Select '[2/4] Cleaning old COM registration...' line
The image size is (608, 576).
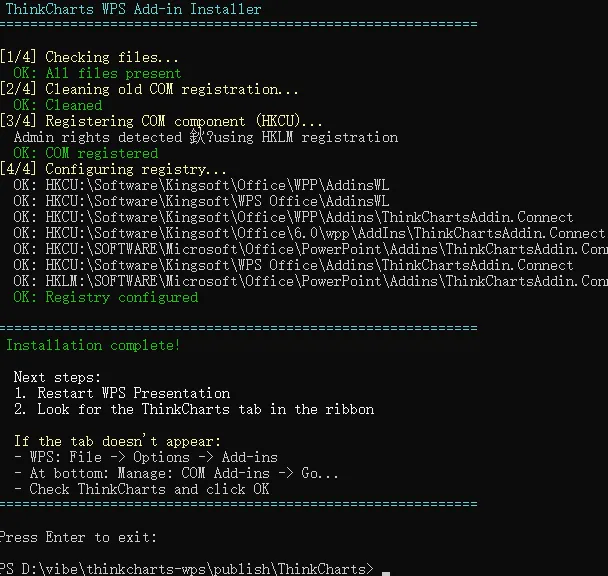[149, 89]
